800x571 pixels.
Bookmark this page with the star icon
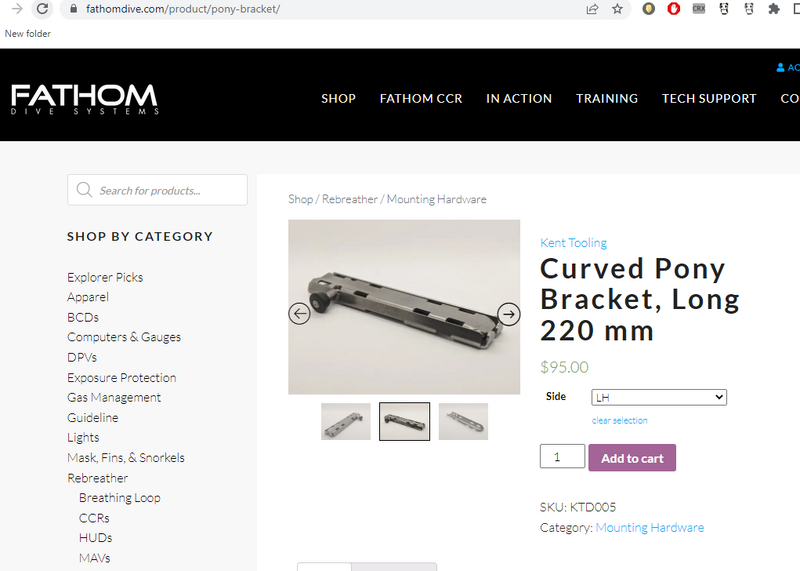(x=617, y=9)
